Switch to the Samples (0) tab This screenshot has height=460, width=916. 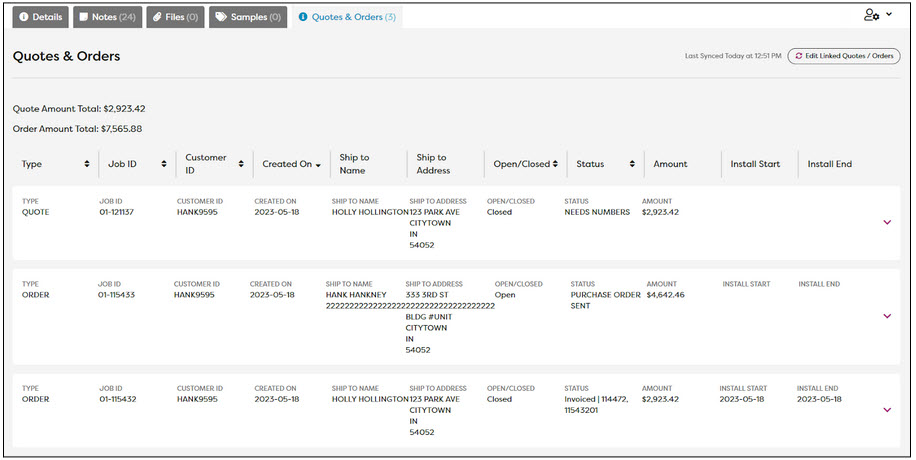248,17
